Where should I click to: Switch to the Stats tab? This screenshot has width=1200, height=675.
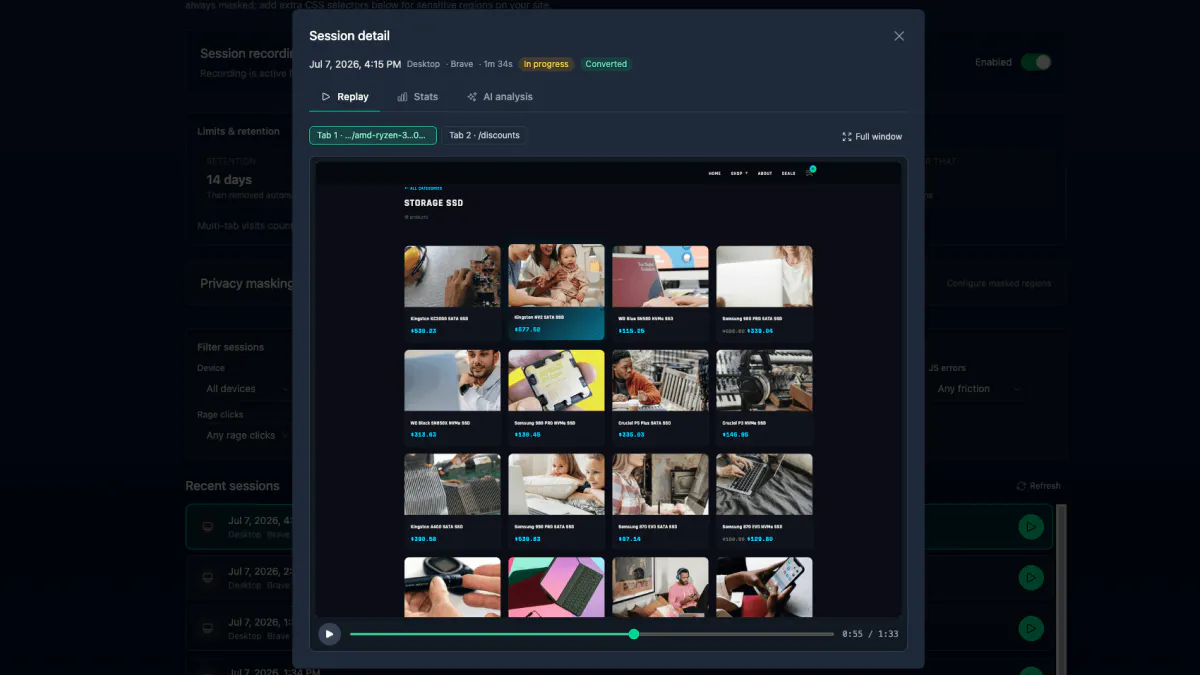(417, 97)
